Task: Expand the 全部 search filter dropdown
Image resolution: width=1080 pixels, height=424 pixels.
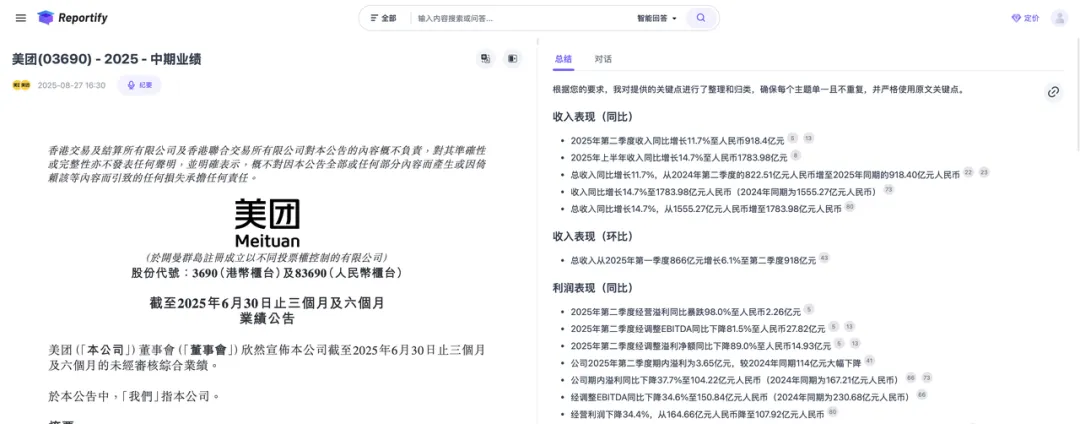Action: pyautogui.click(x=383, y=18)
